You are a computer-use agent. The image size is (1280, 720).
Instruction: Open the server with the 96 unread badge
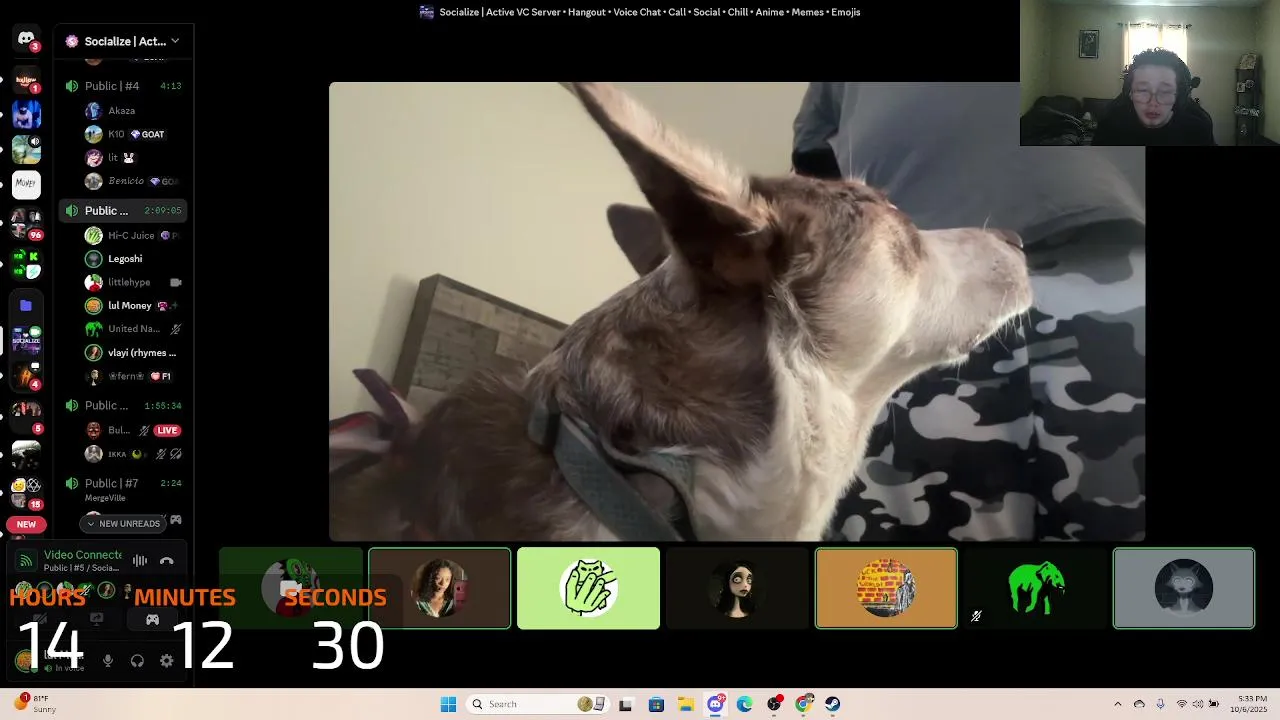26,222
